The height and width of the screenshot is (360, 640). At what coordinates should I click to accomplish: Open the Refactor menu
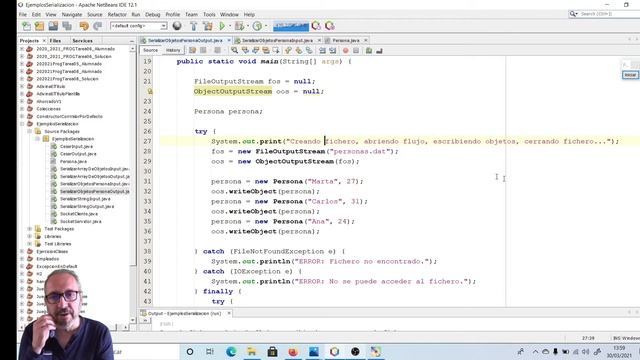click(x=117, y=14)
